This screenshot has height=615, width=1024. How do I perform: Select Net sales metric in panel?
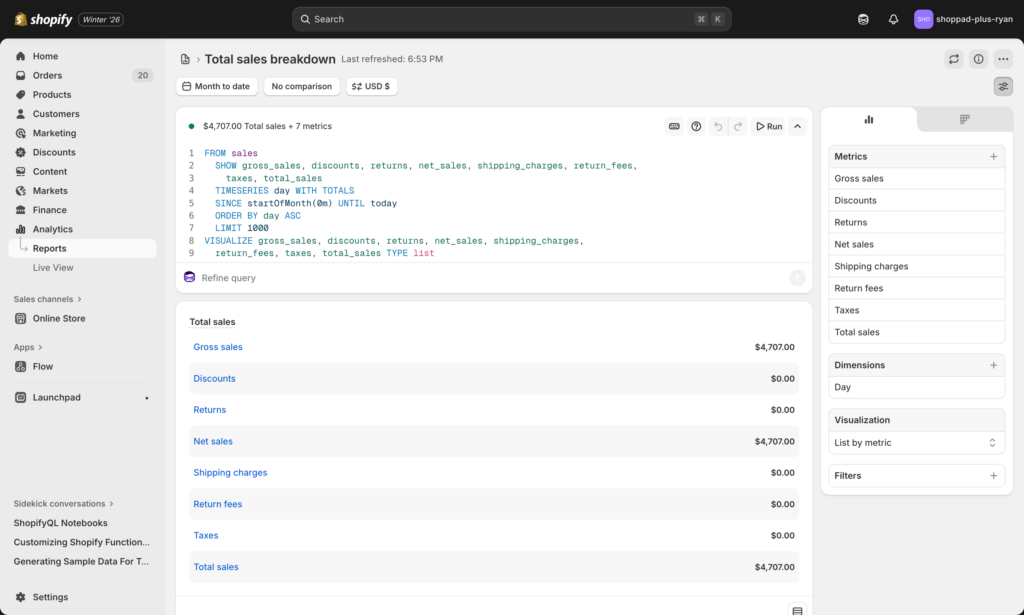coord(916,245)
